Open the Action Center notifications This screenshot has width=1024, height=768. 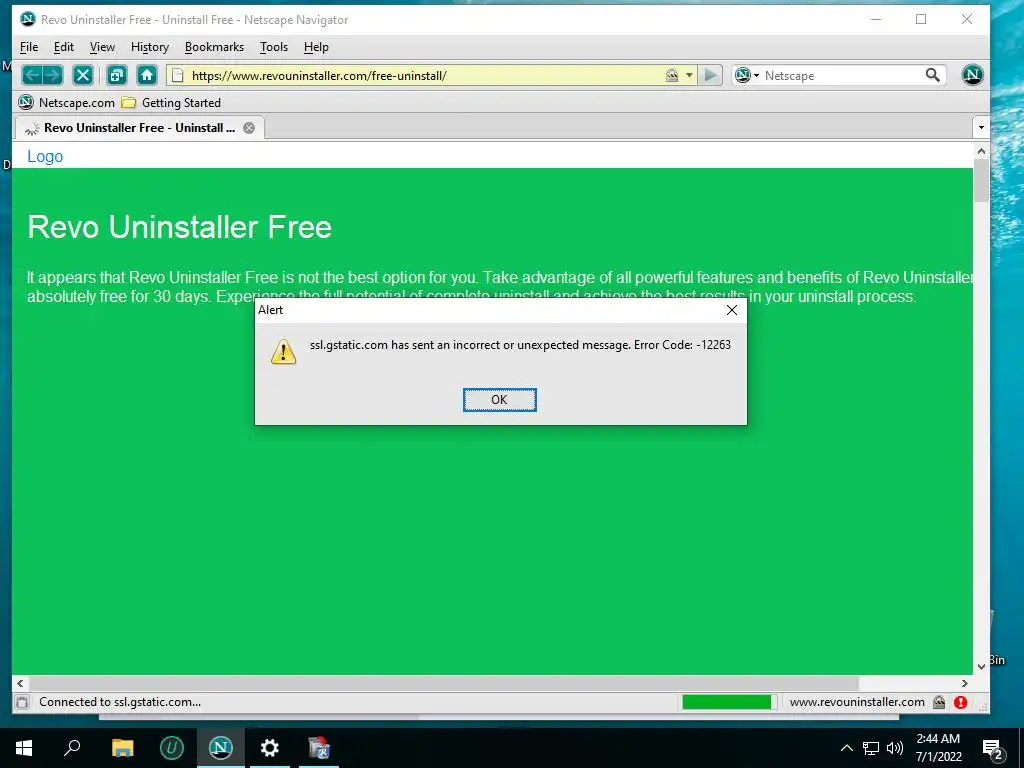[993, 748]
